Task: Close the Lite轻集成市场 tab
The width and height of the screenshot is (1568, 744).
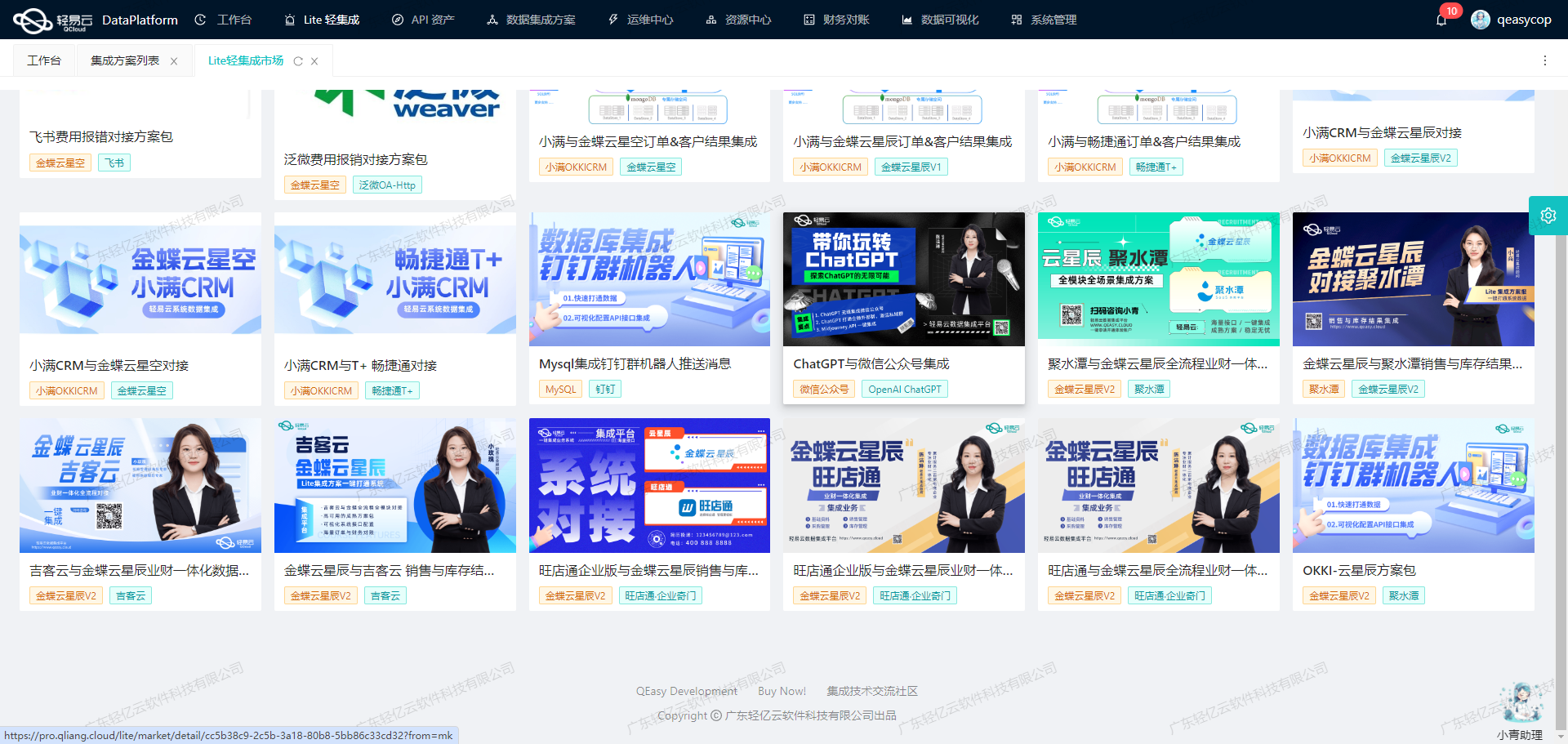Action: click(x=314, y=61)
